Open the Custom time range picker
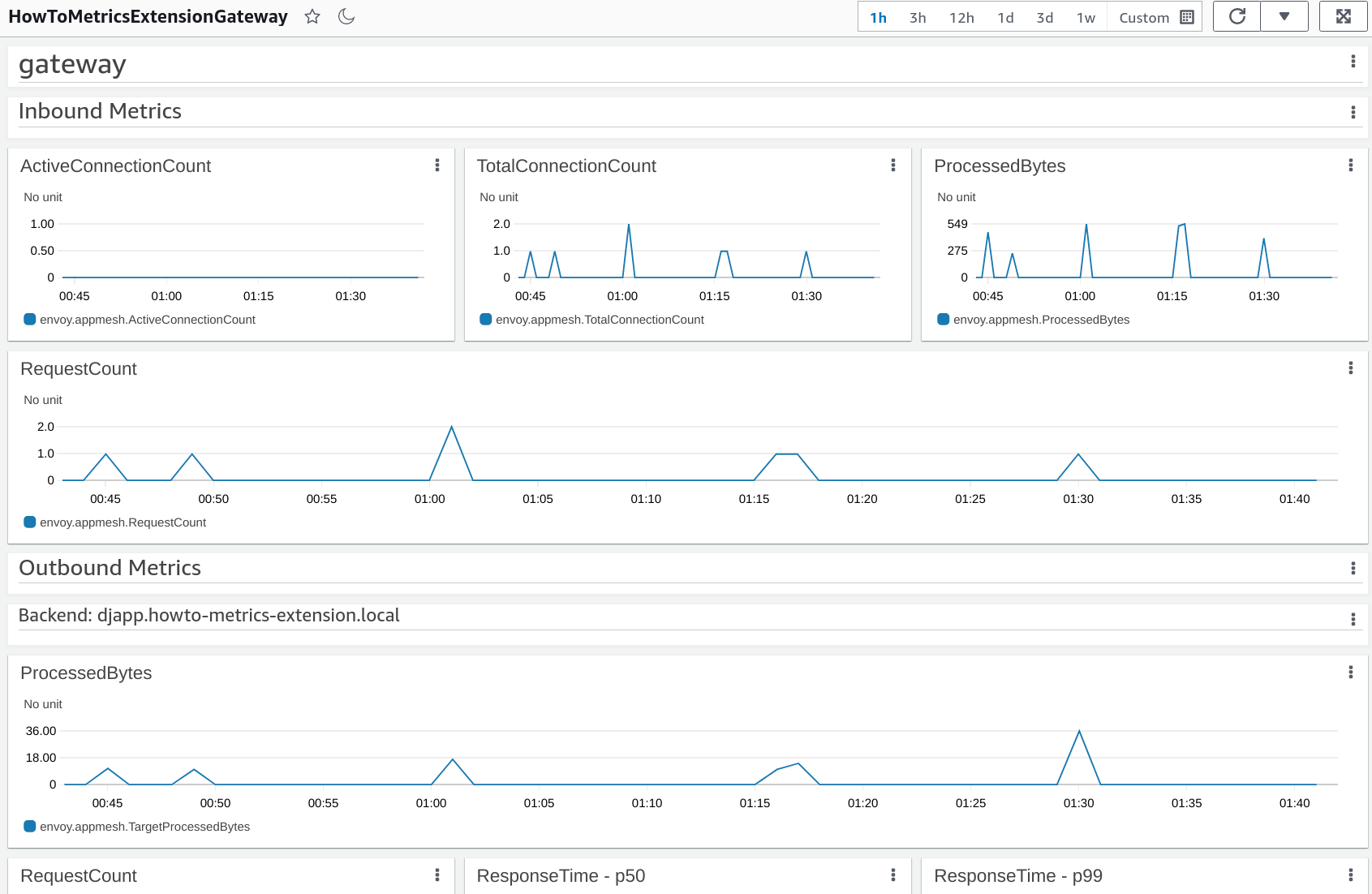Screen dimensions: 1372x894 coord(1155,17)
